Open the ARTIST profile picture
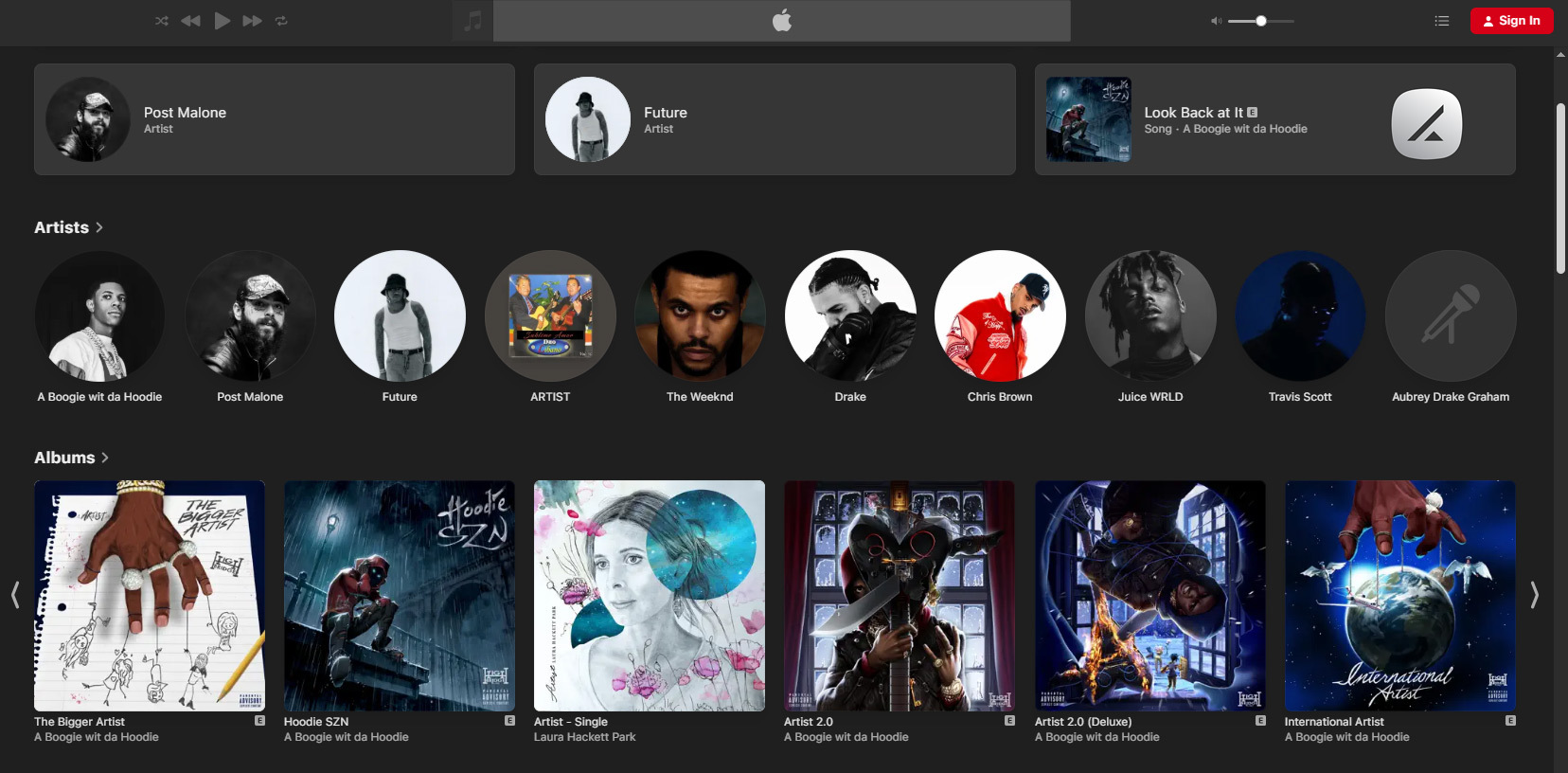This screenshot has height=773, width=1568. pos(550,315)
